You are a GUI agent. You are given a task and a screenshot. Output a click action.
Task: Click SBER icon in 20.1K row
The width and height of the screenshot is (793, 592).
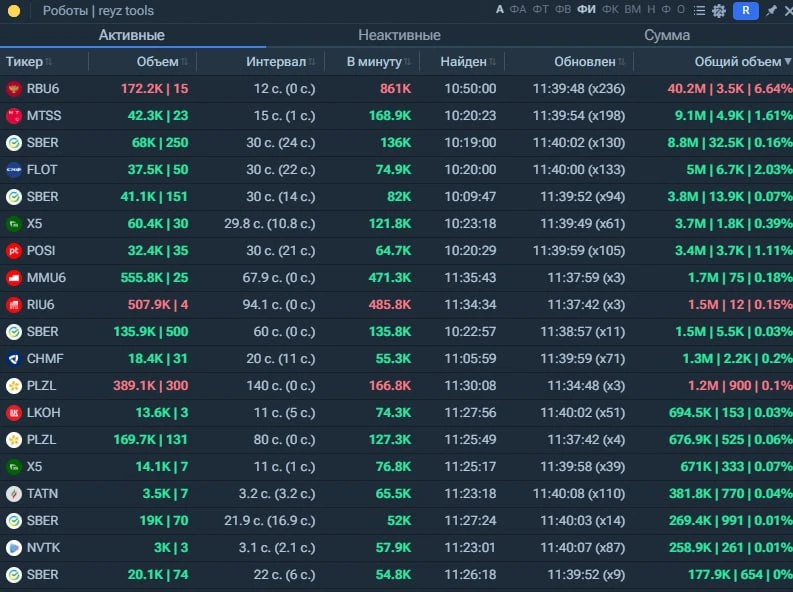point(14,575)
